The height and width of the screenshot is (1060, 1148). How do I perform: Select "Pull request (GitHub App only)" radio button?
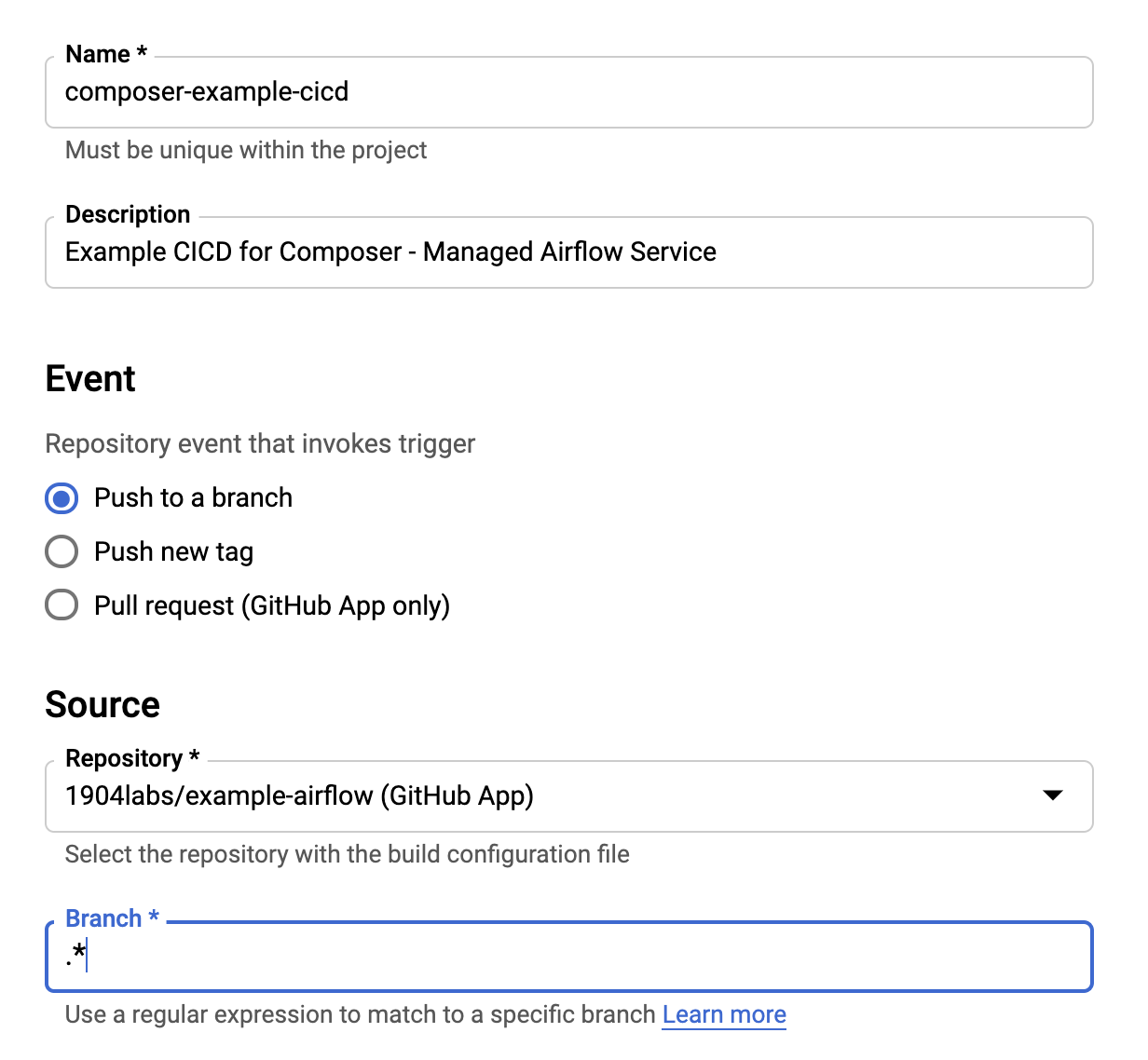61,606
